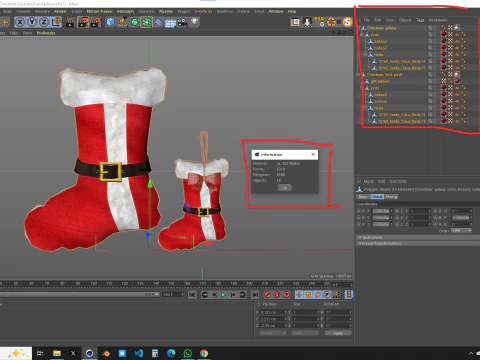The width and height of the screenshot is (480, 360).
Task: Open the Size mode dropdown
Action: point(305,333)
